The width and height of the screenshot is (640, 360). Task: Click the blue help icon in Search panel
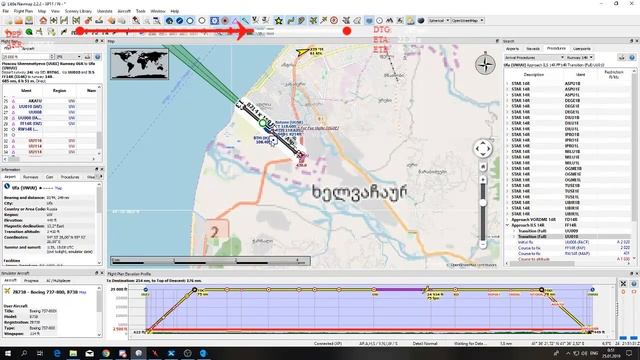click(x=632, y=58)
